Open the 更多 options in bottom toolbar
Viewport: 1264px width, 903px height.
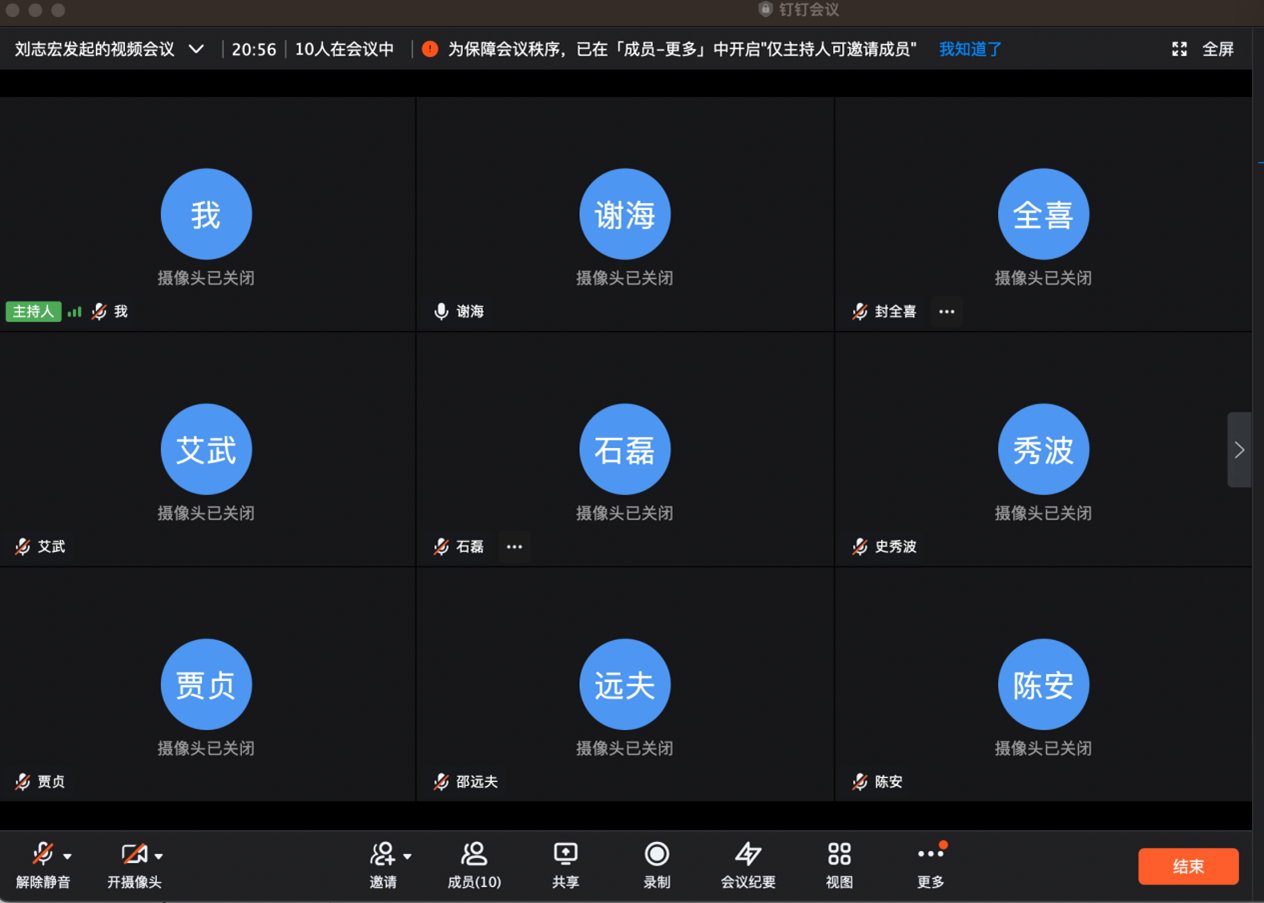(930, 855)
